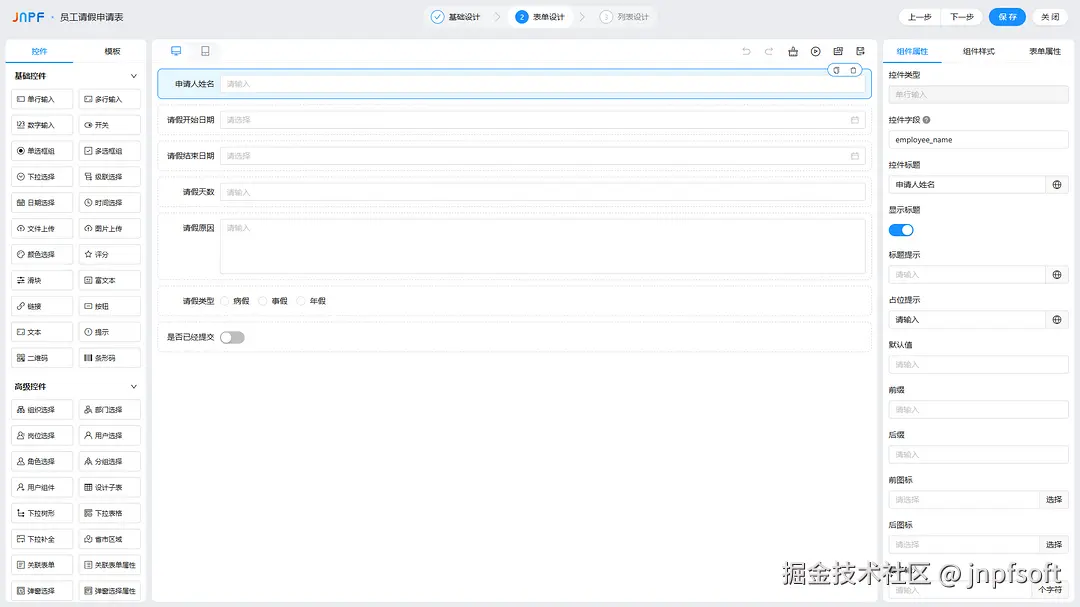The height and width of the screenshot is (607, 1080).
Task: Add the 用户选择 advanced control
Action: [x=110, y=435]
